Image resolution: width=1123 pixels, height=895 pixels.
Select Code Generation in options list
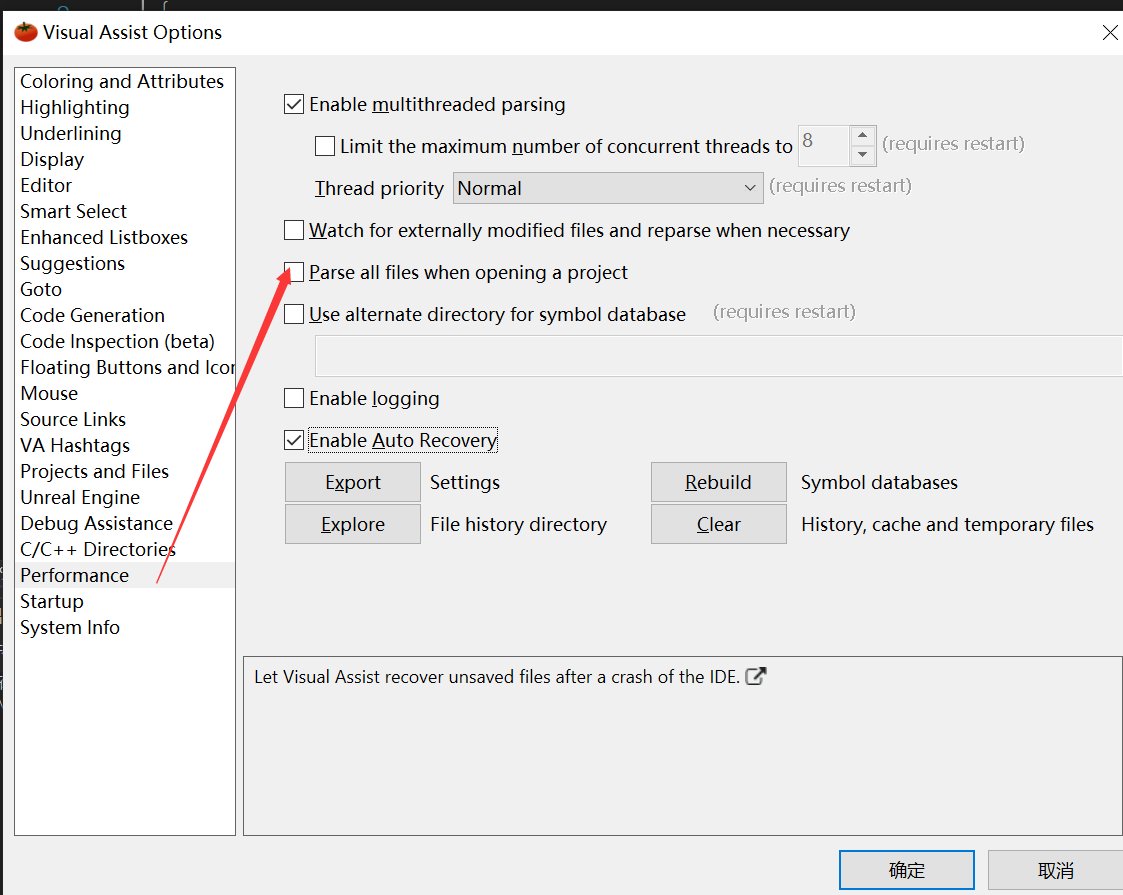click(92, 315)
